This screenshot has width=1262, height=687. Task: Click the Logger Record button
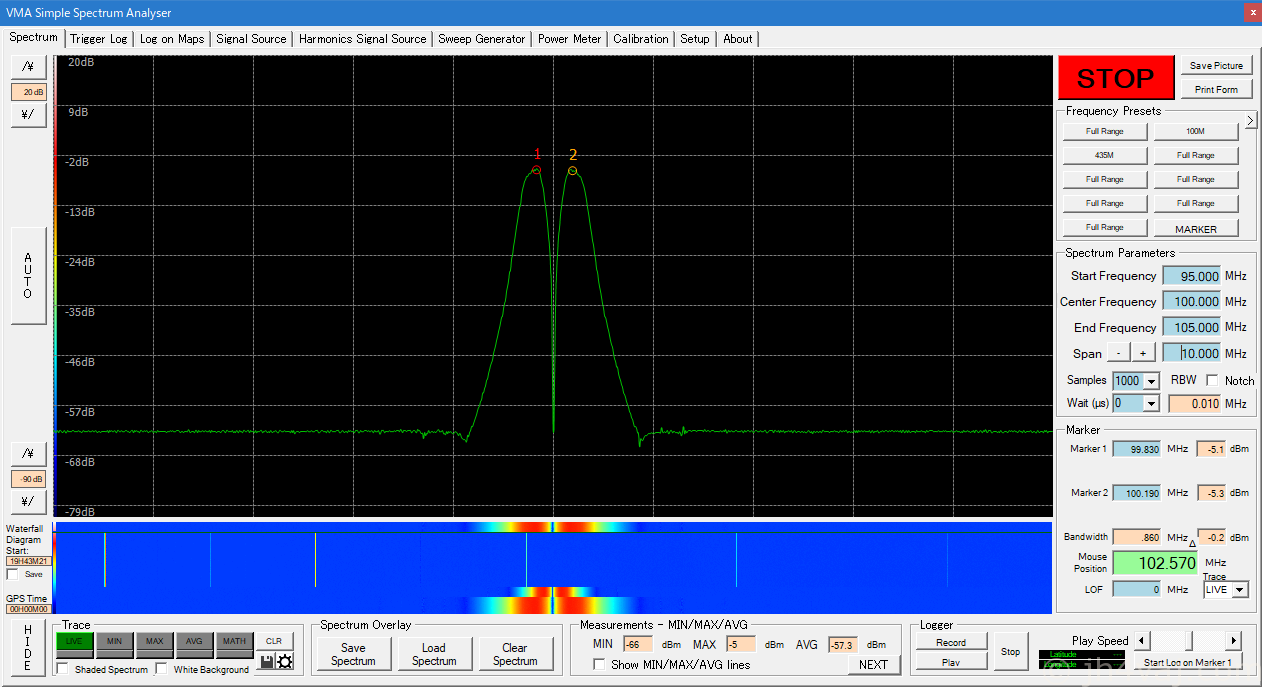[x=950, y=642]
